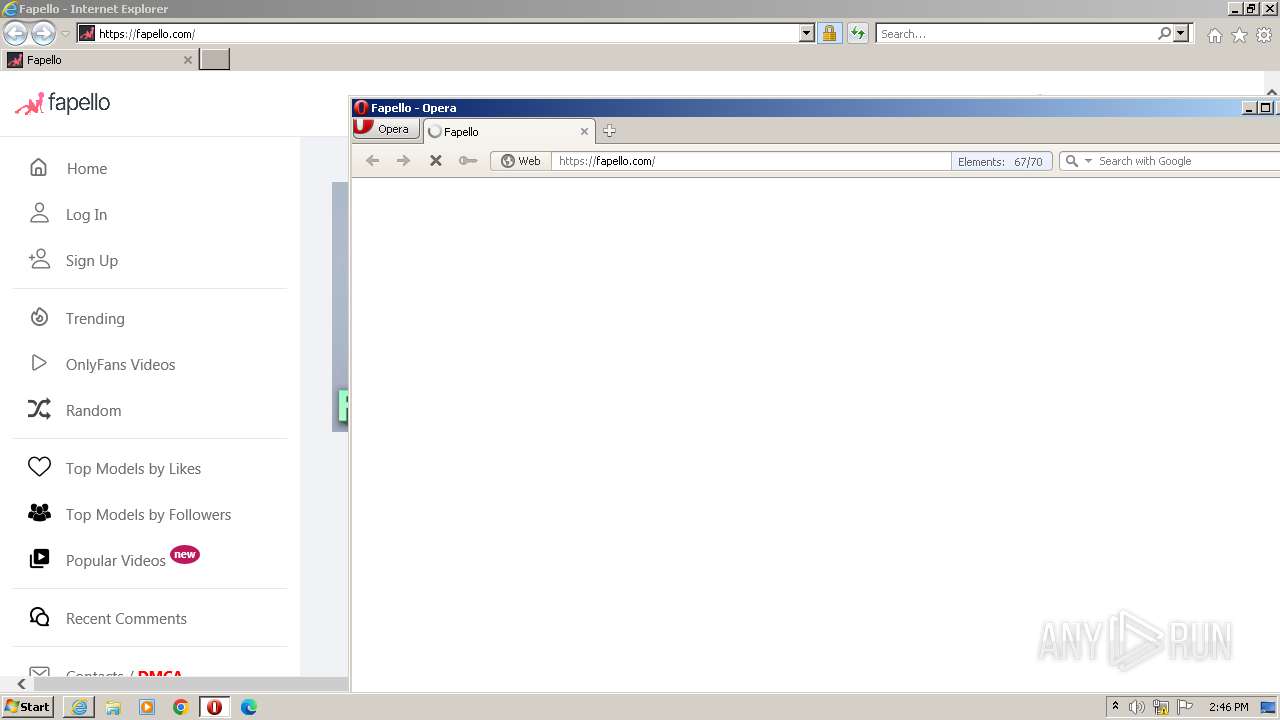Open Recent Comments link
Viewport: 1280px width, 720px height.
click(x=126, y=618)
